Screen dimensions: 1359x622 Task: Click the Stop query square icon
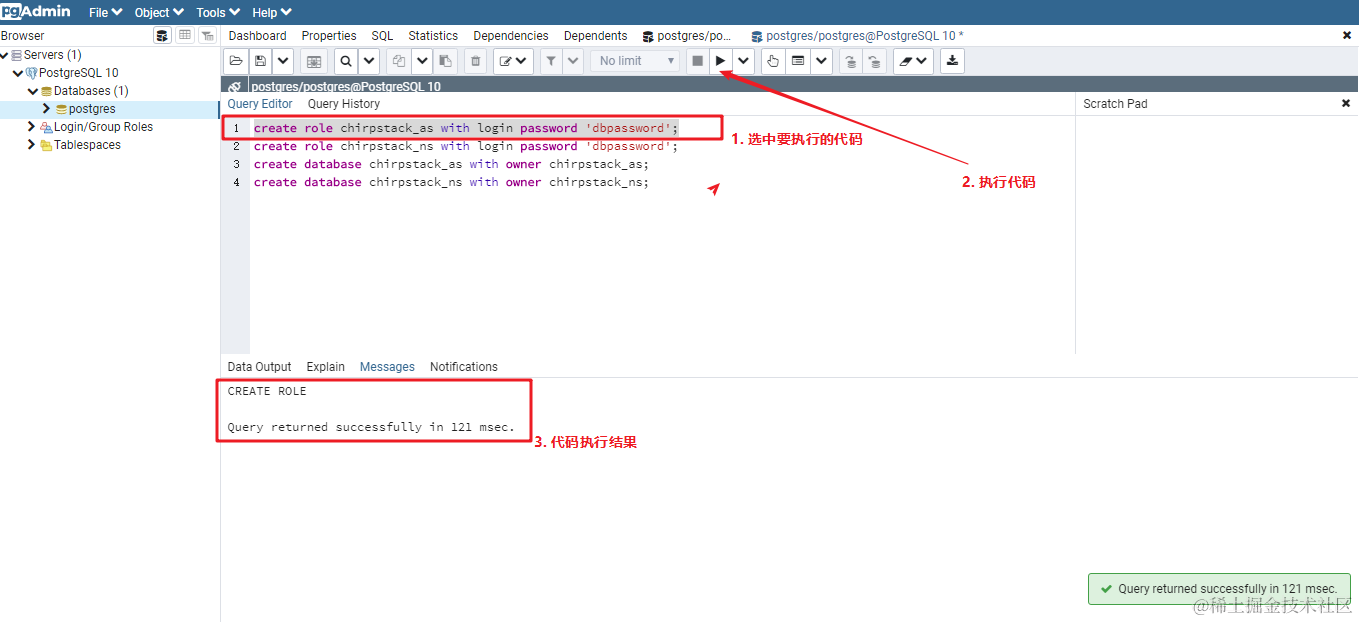point(698,61)
